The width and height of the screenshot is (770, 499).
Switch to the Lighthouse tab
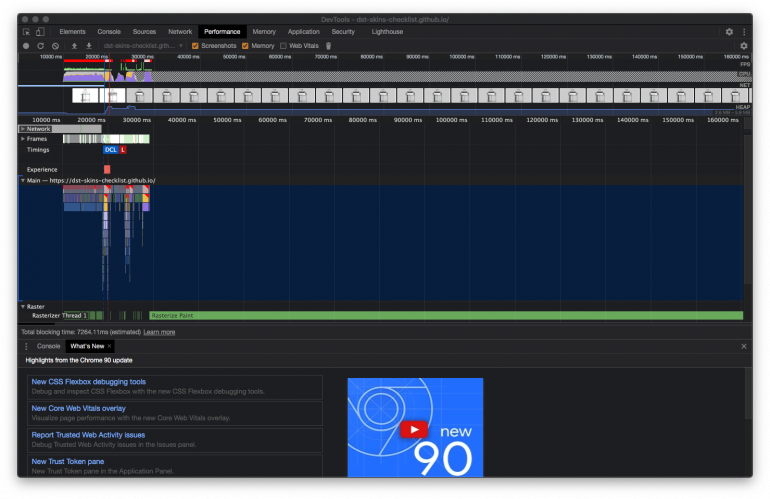[x=388, y=32]
